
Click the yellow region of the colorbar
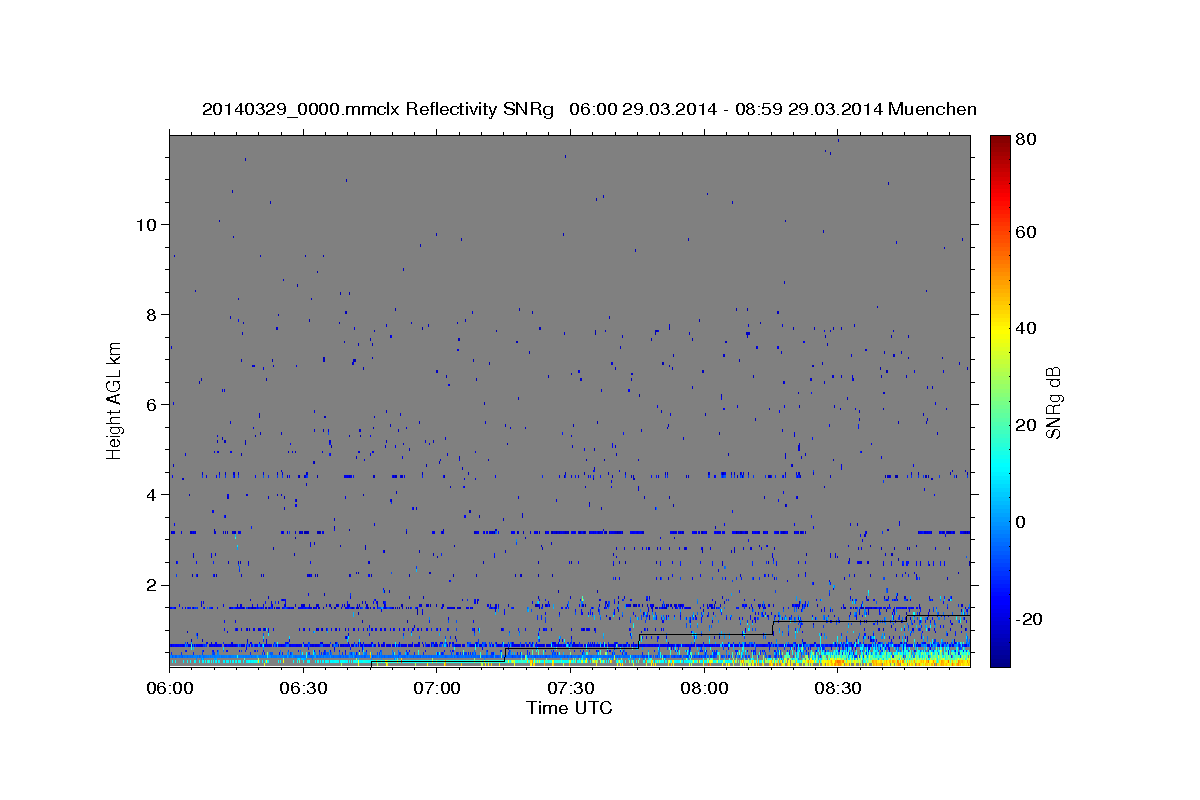[x=999, y=330]
